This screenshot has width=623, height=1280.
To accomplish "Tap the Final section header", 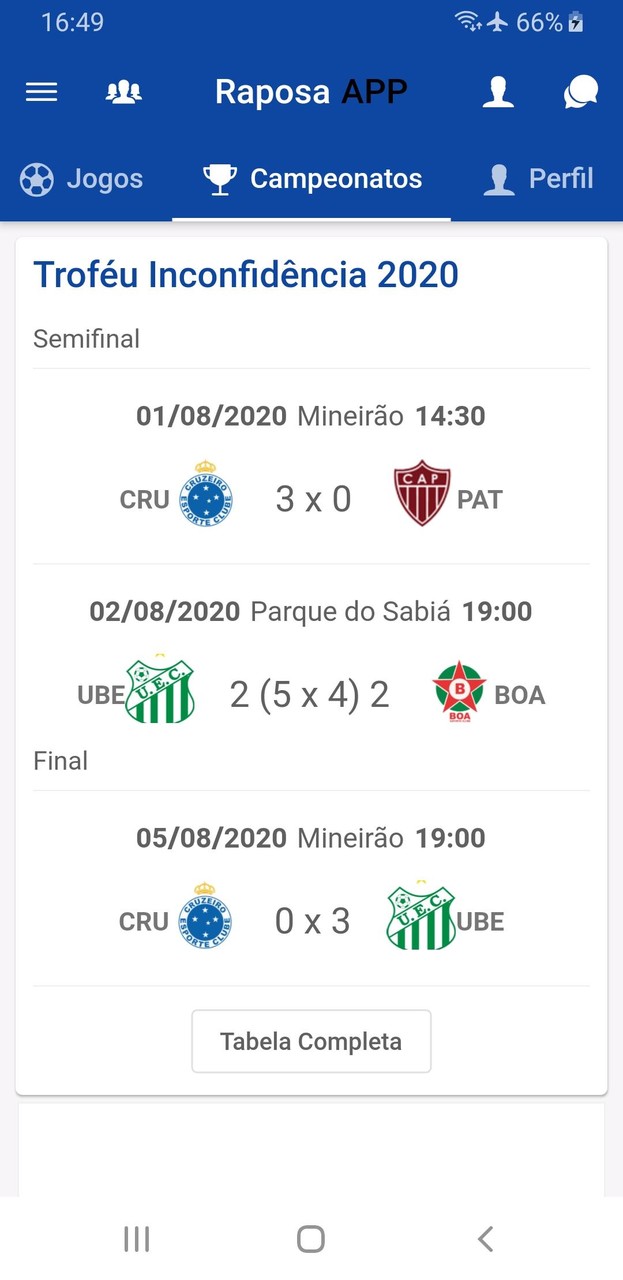I will click(60, 761).
